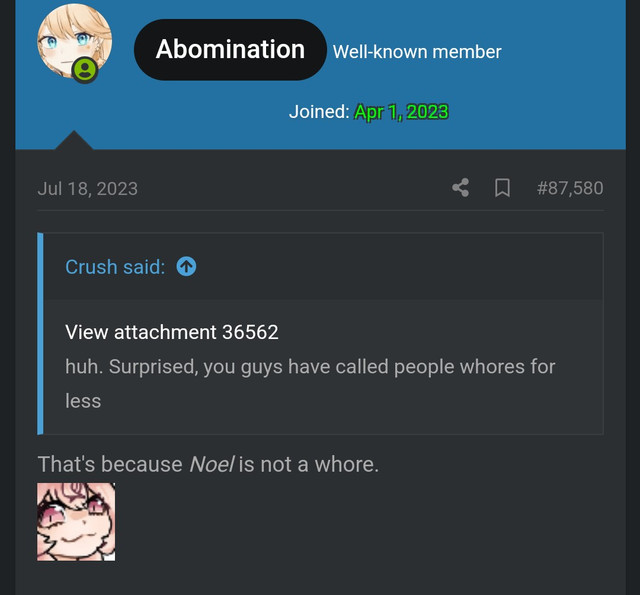Open View attachment 36562
The height and width of the screenshot is (595, 640).
pyautogui.click(x=172, y=332)
